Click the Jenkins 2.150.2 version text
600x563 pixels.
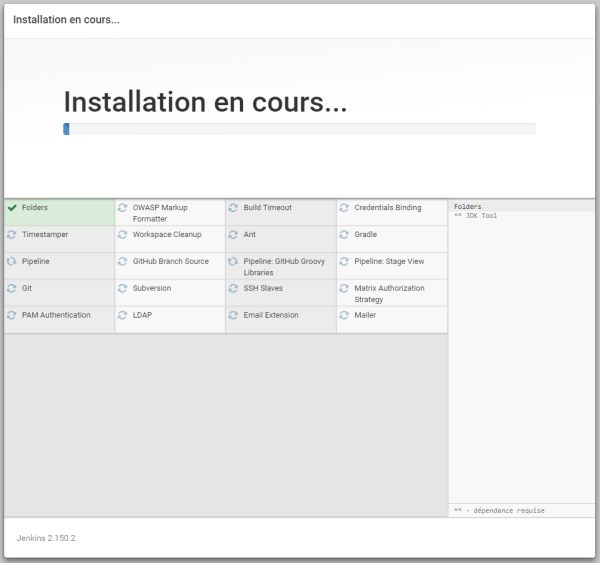pos(46,538)
